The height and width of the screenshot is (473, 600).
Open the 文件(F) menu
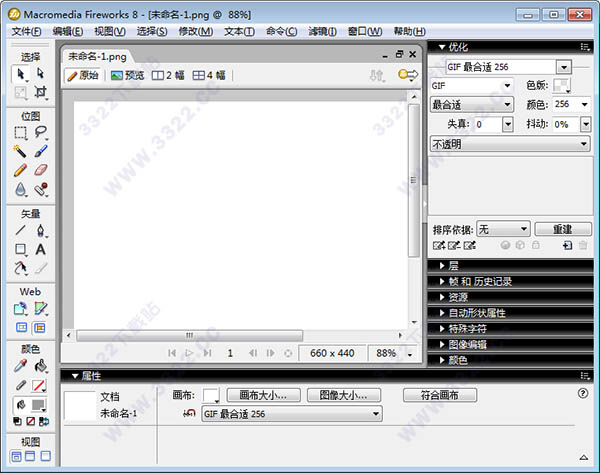pyautogui.click(x=26, y=31)
